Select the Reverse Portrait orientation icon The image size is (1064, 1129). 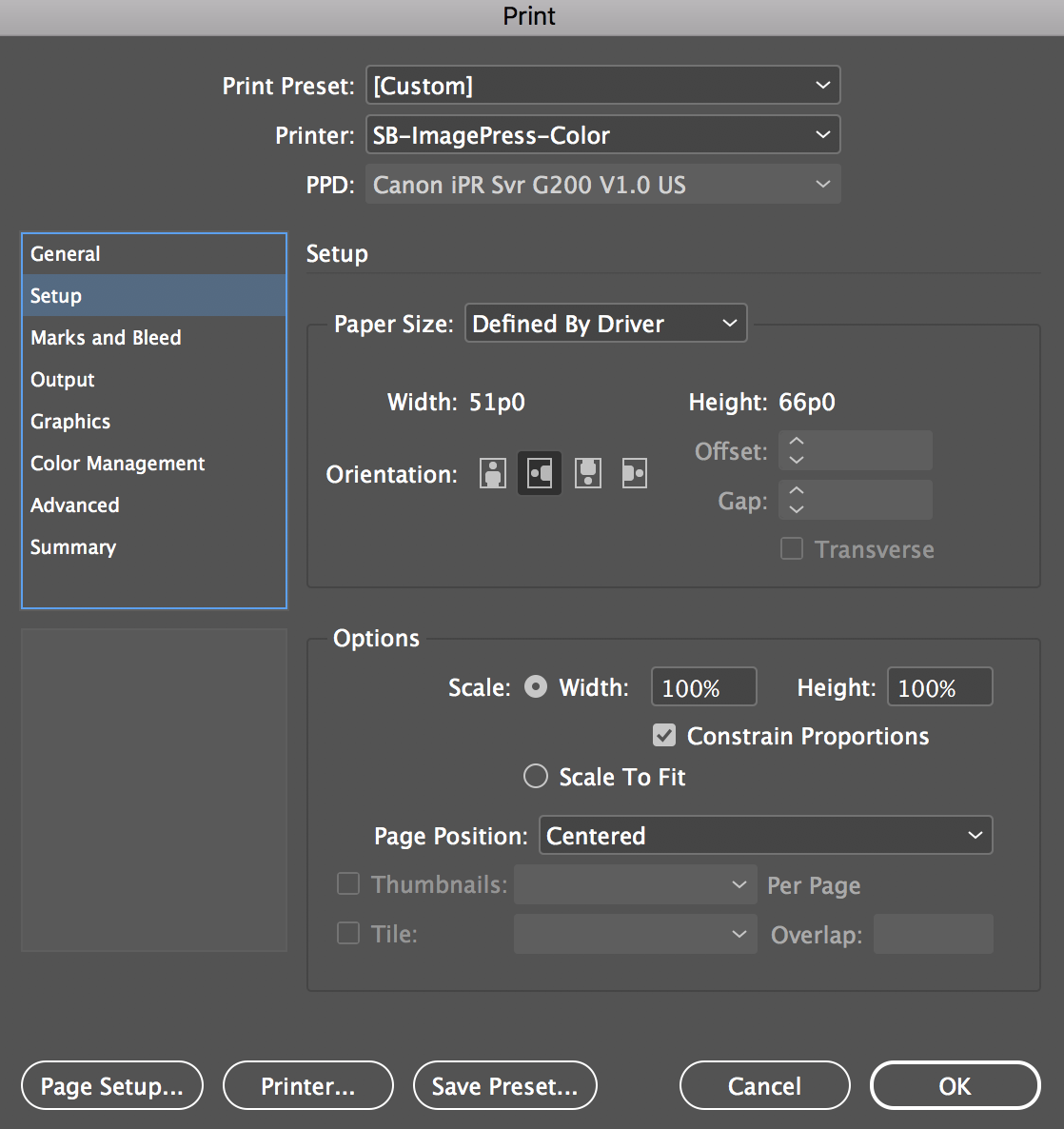coord(587,473)
